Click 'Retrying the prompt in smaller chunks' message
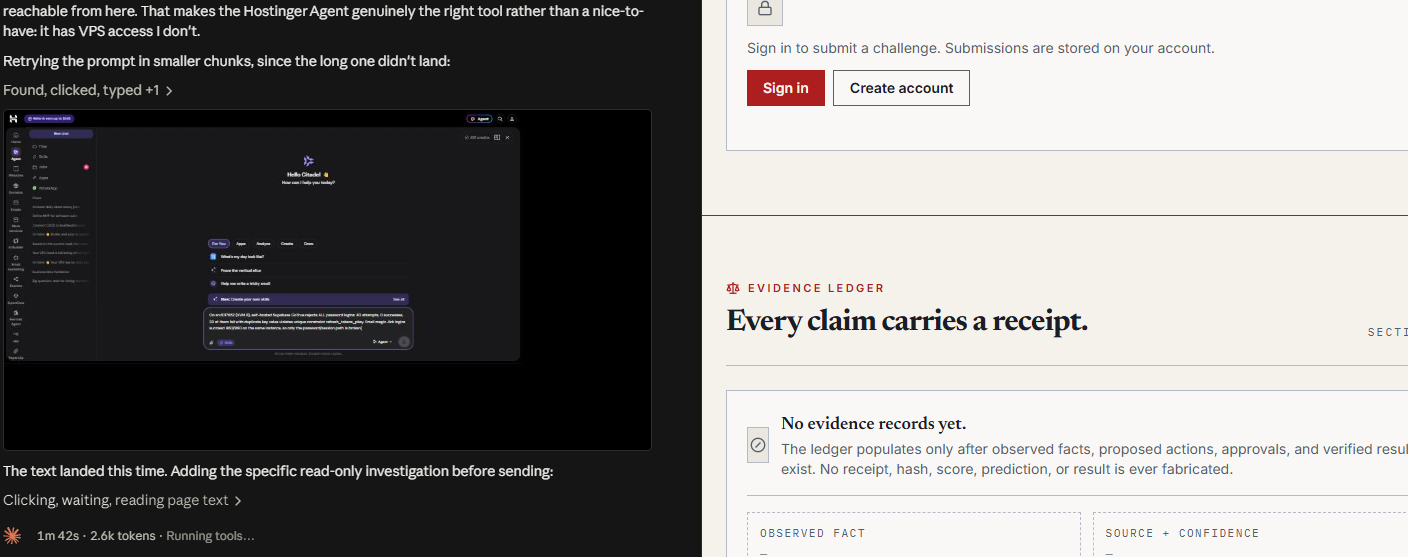The width and height of the screenshot is (1408, 557). tap(226, 61)
